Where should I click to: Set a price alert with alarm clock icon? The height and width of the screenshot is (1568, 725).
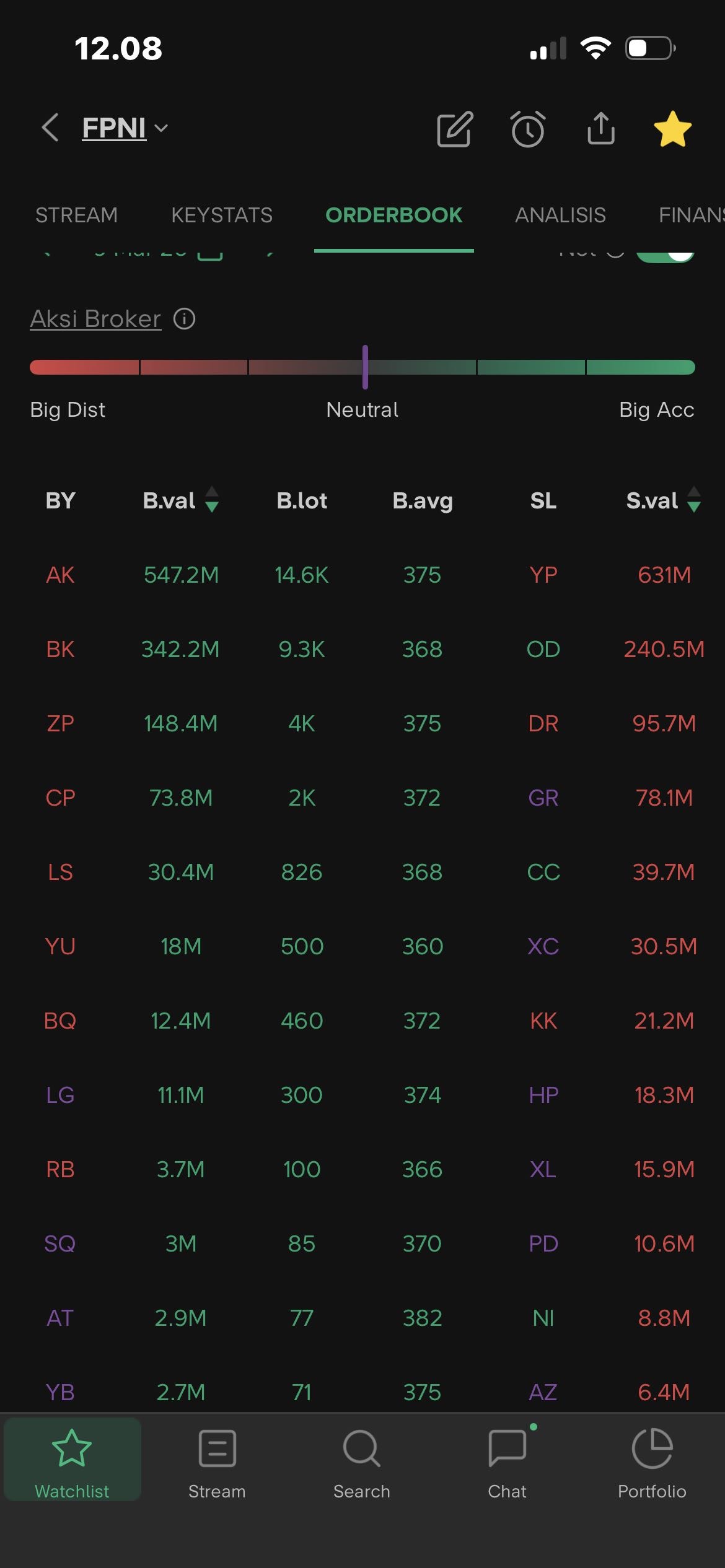528,129
